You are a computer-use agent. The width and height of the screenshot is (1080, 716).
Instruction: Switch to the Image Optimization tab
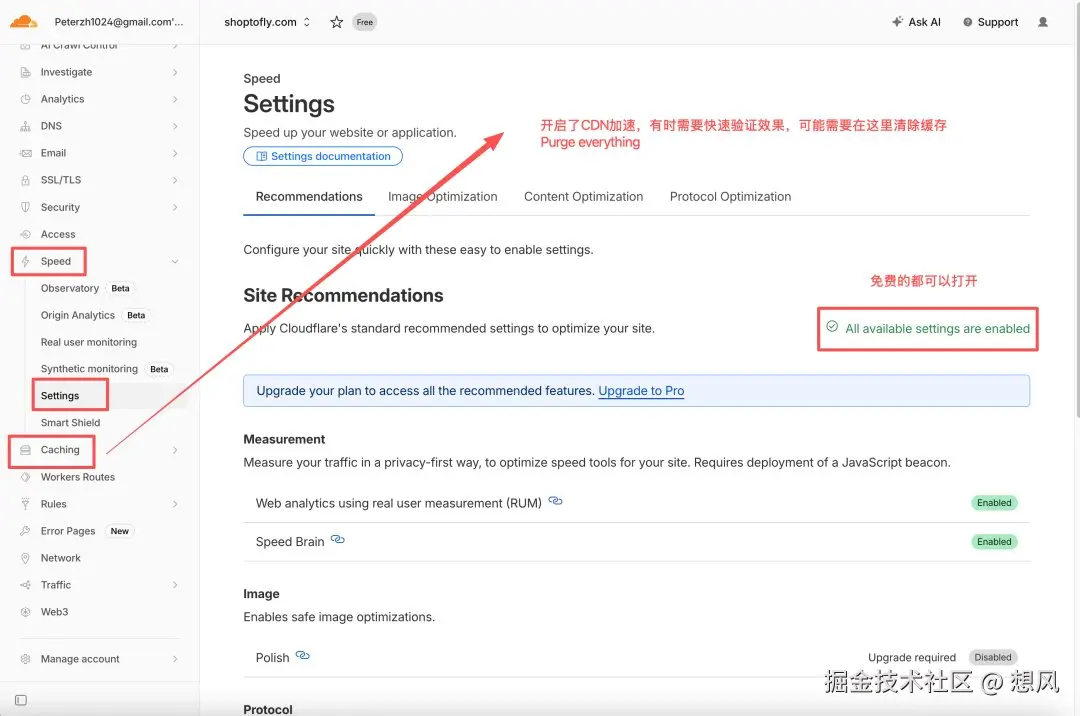point(442,197)
